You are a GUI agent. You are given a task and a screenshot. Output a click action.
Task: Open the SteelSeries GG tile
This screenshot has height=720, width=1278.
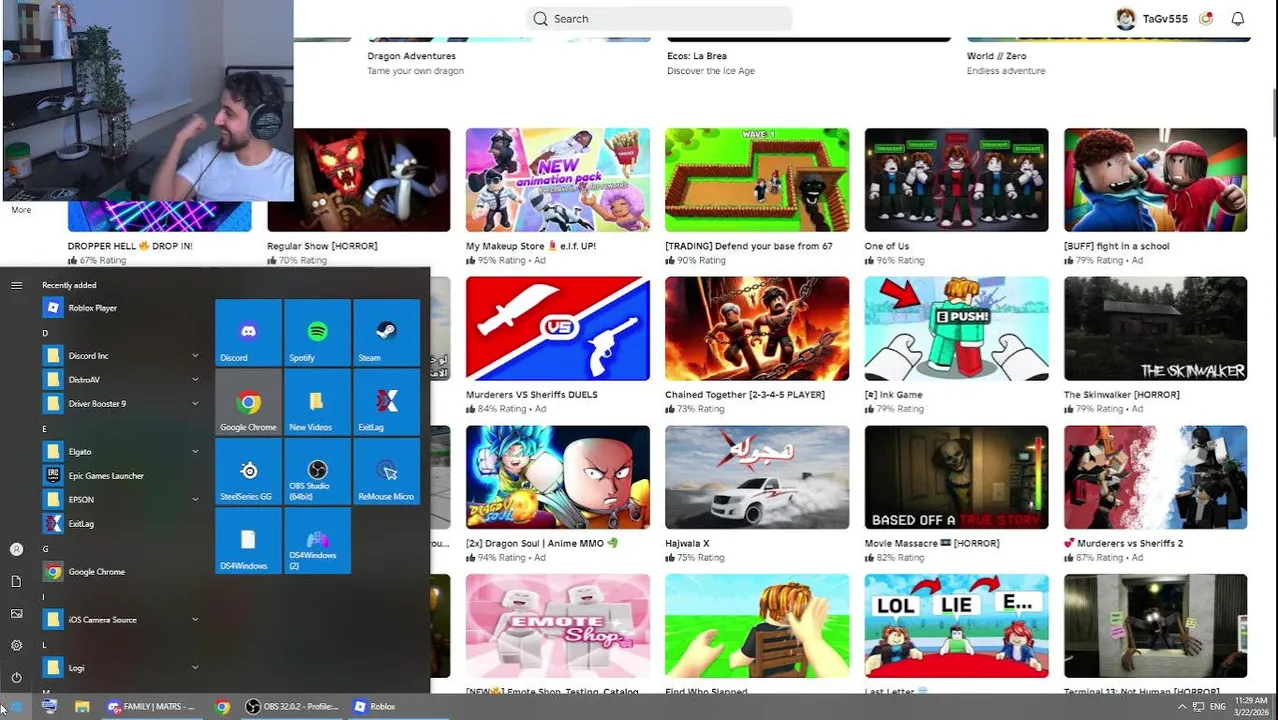(x=248, y=471)
